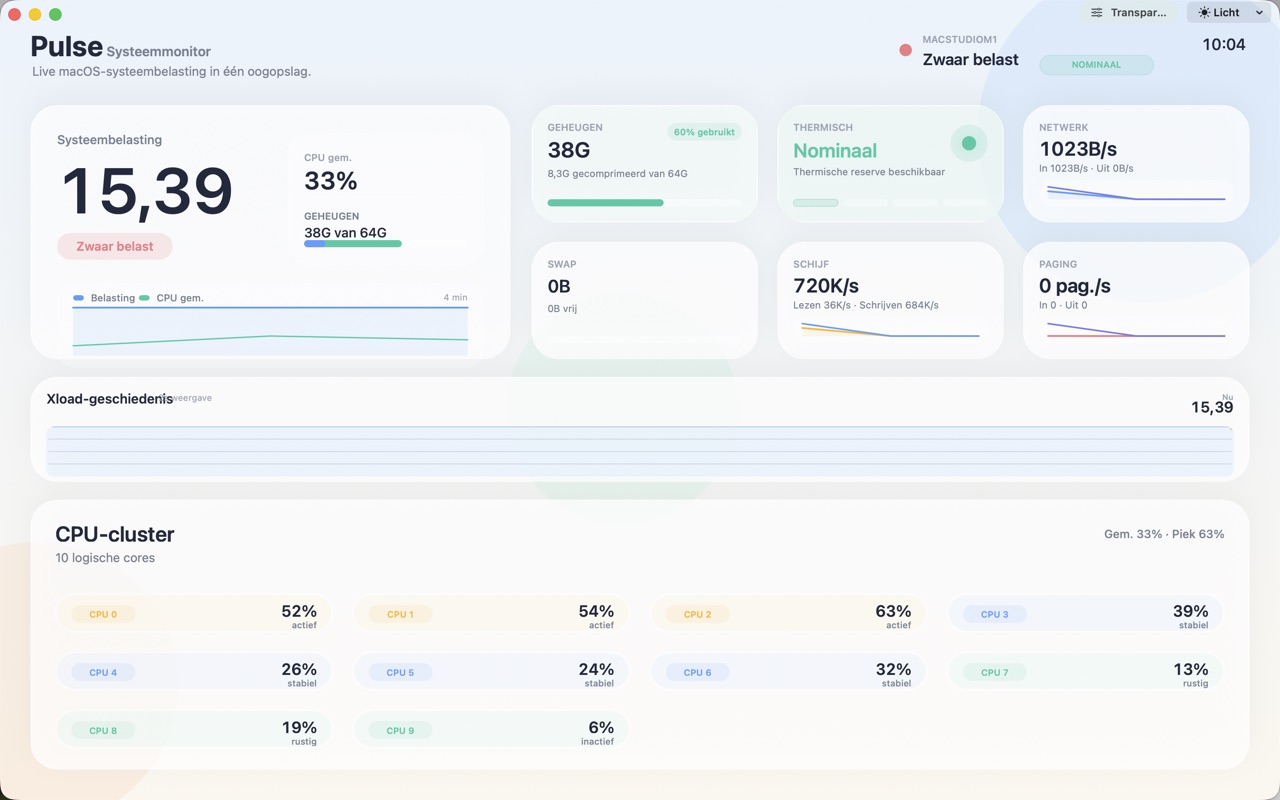
Task: Click the Systeembelasting 4 min chart
Action: [x=270, y=329]
